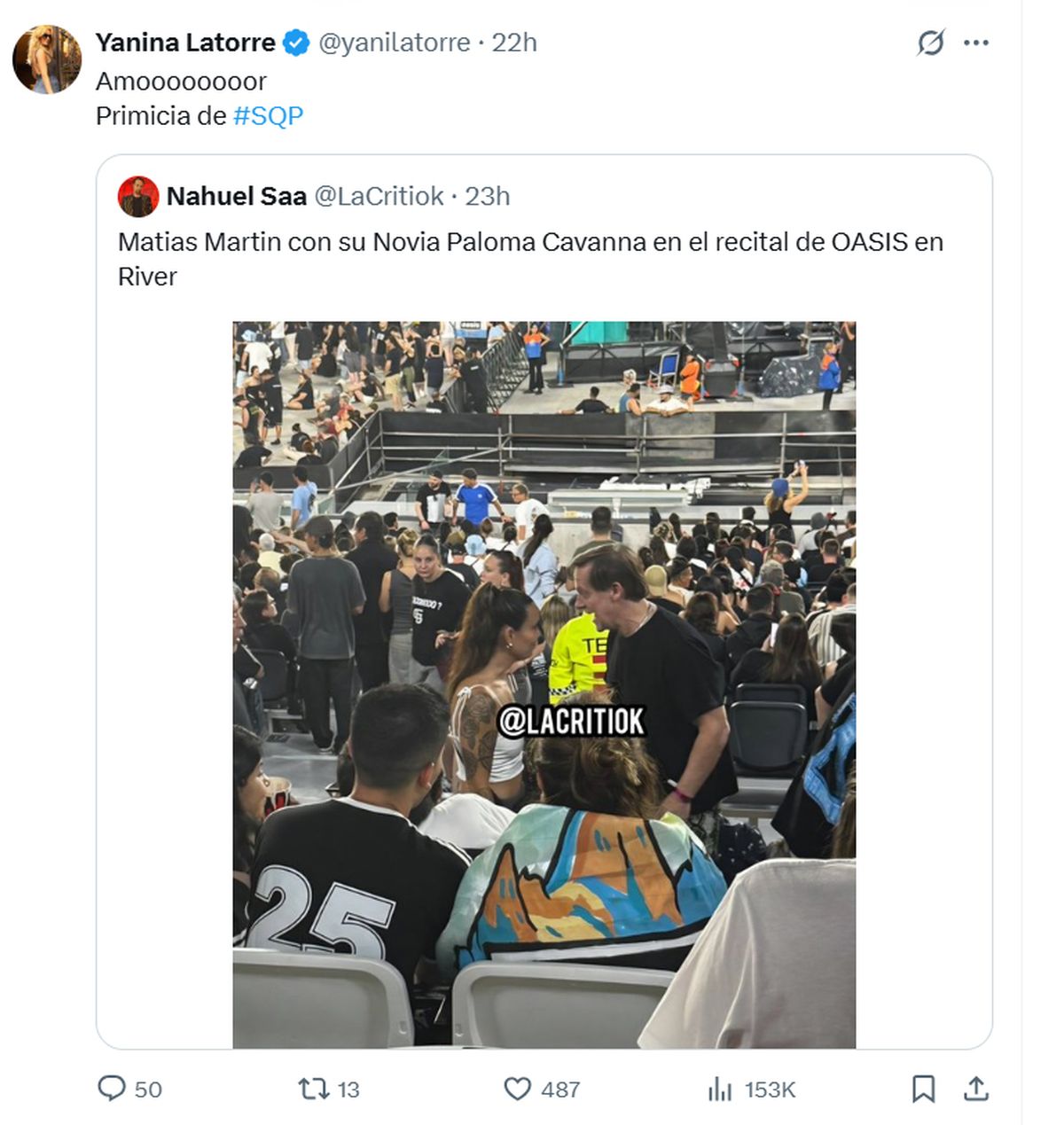This screenshot has height=1125, width=1064.
Task: Click the Nahuel Saa display name
Action: coord(236,196)
